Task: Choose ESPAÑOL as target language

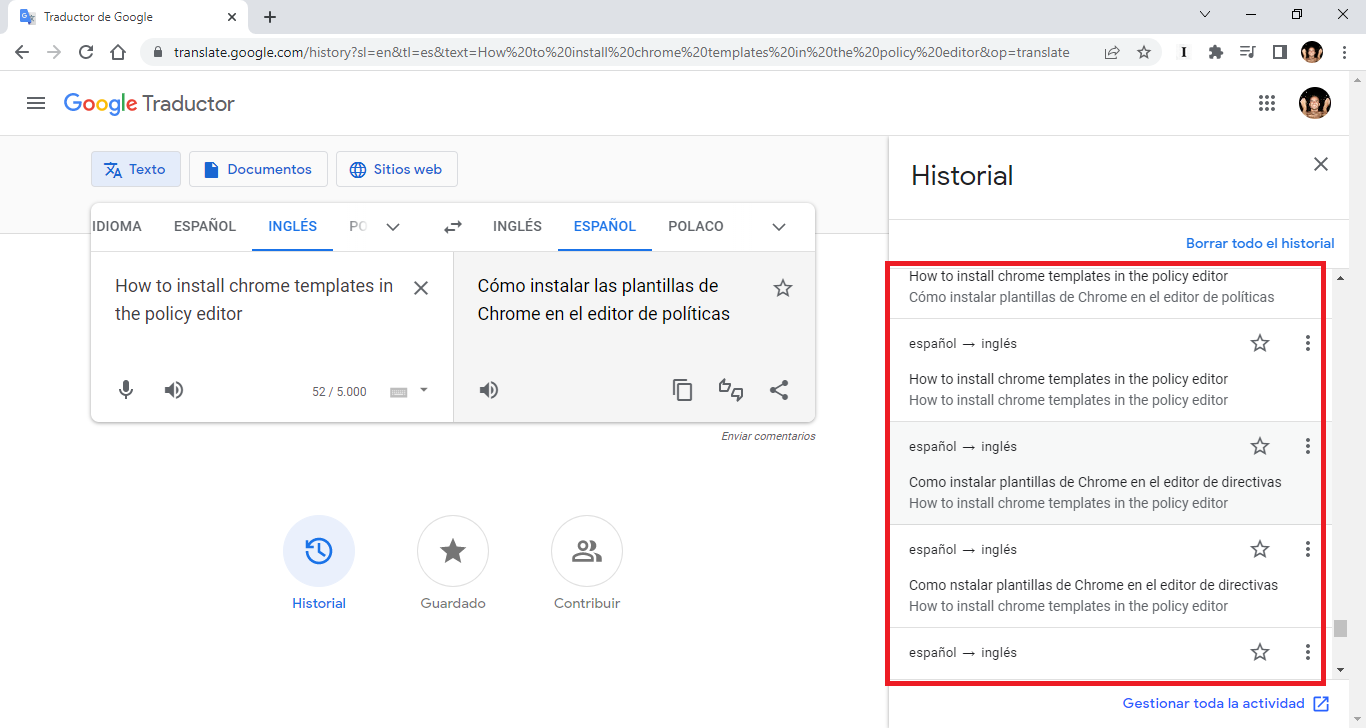Action: click(605, 226)
